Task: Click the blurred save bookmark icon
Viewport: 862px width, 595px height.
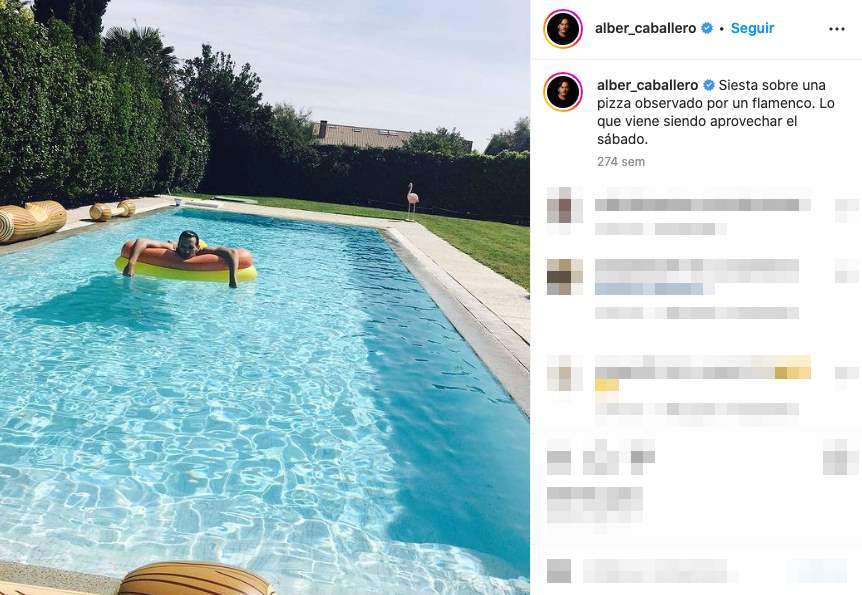Action: pyautogui.click(x=841, y=457)
